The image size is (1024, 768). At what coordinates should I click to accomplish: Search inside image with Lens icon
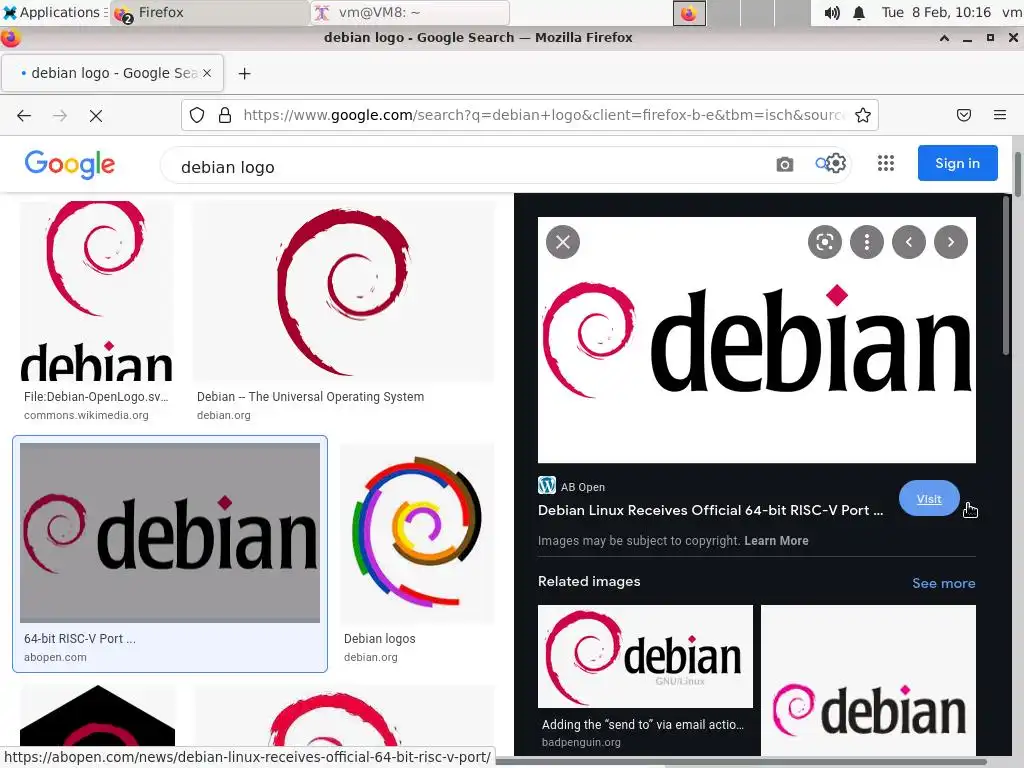(825, 242)
